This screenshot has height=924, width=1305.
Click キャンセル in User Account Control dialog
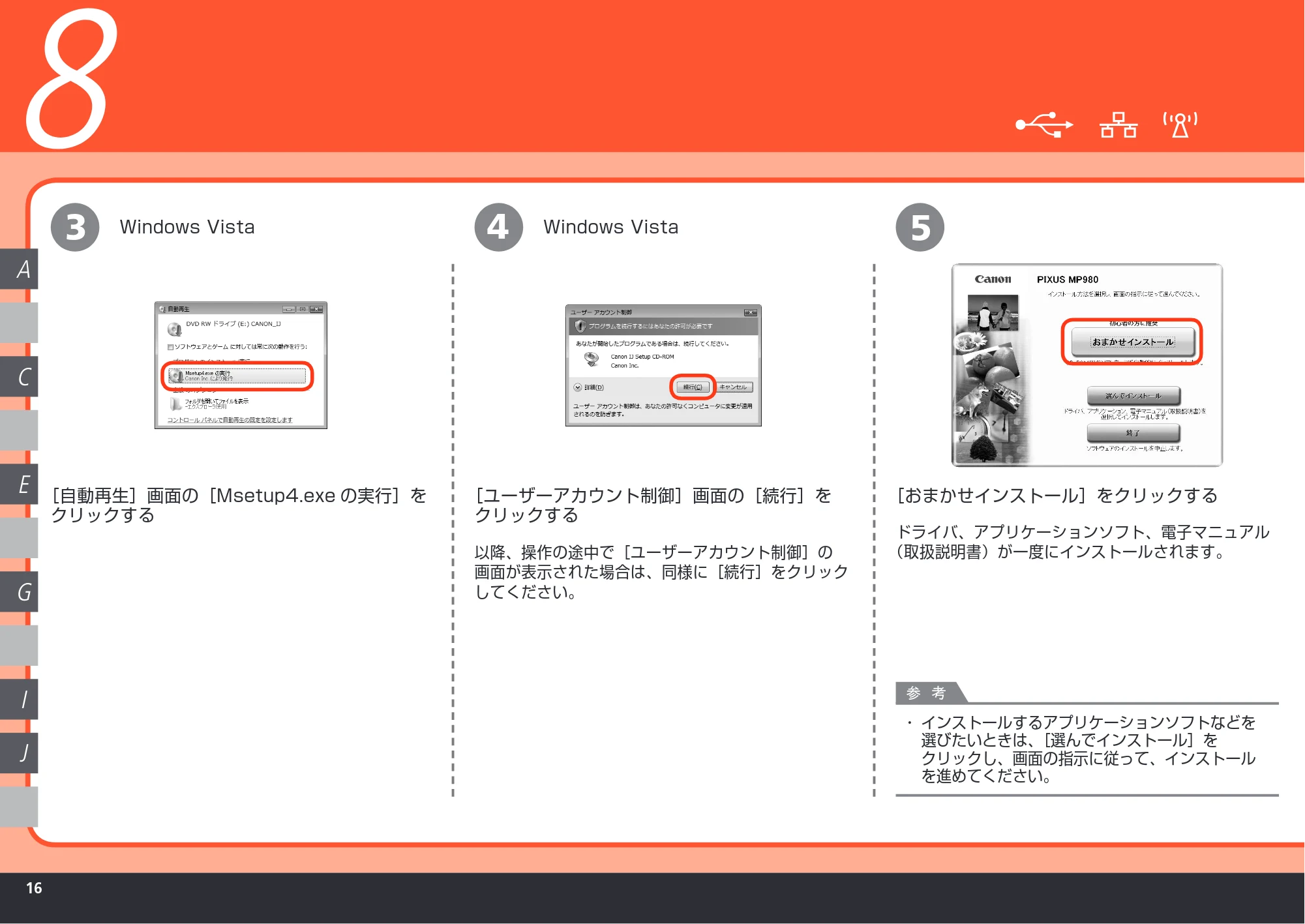click(733, 387)
